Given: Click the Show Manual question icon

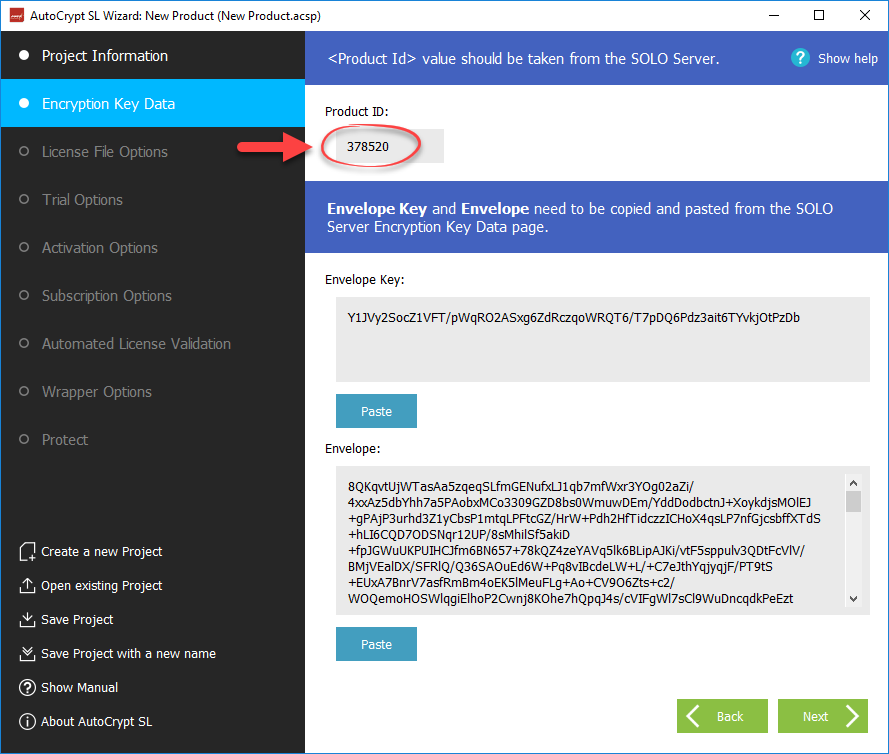Looking at the screenshot, I should pyautogui.click(x=27, y=688).
